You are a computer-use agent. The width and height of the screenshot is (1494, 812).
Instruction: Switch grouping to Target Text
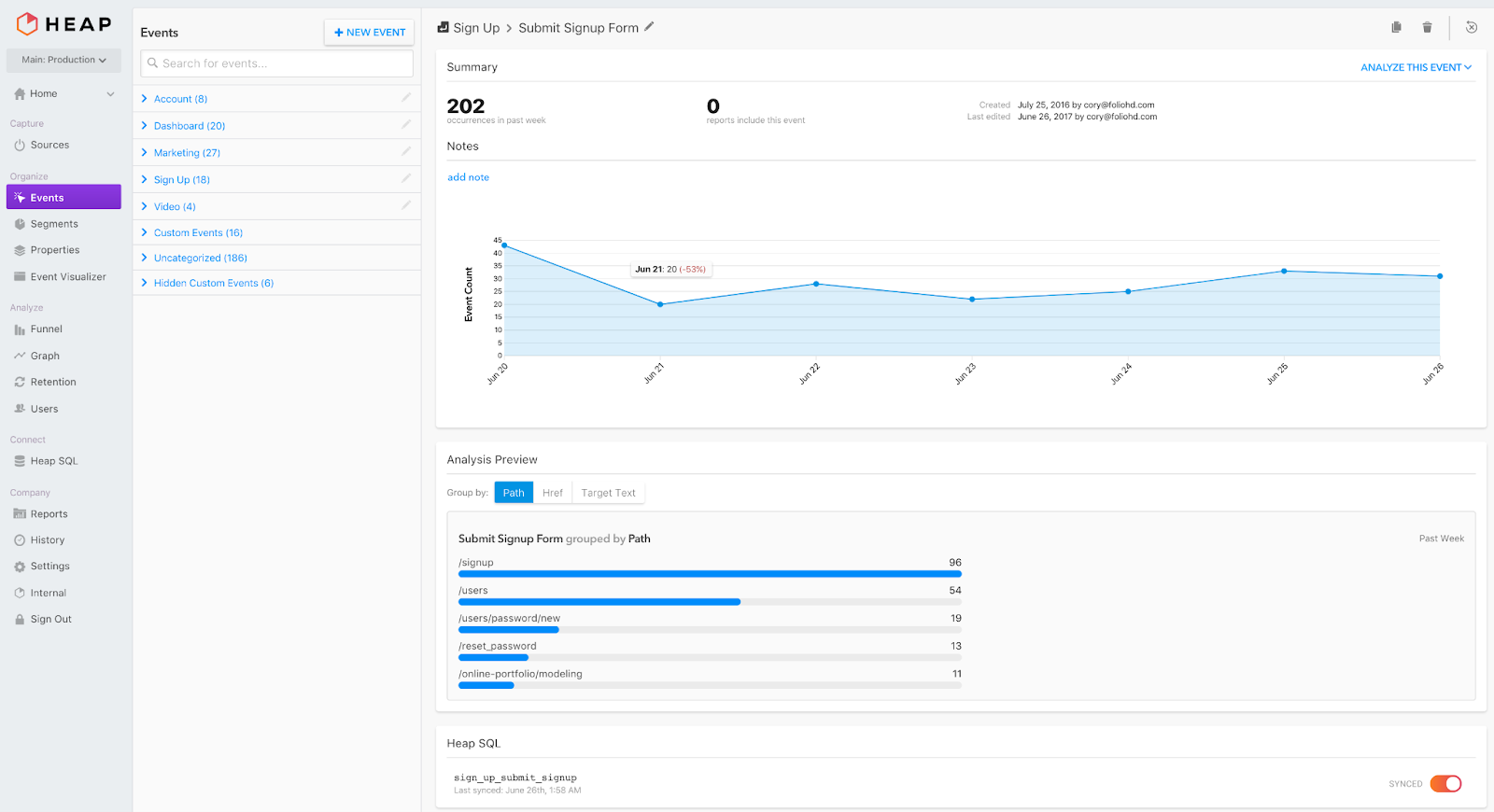(x=608, y=493)
